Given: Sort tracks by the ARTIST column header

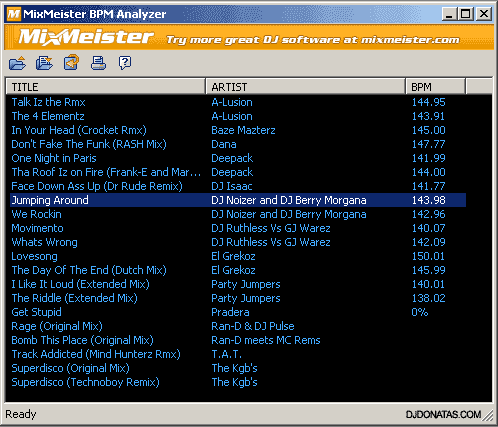Looking at the screenshot, I should [x=305, y=87].
